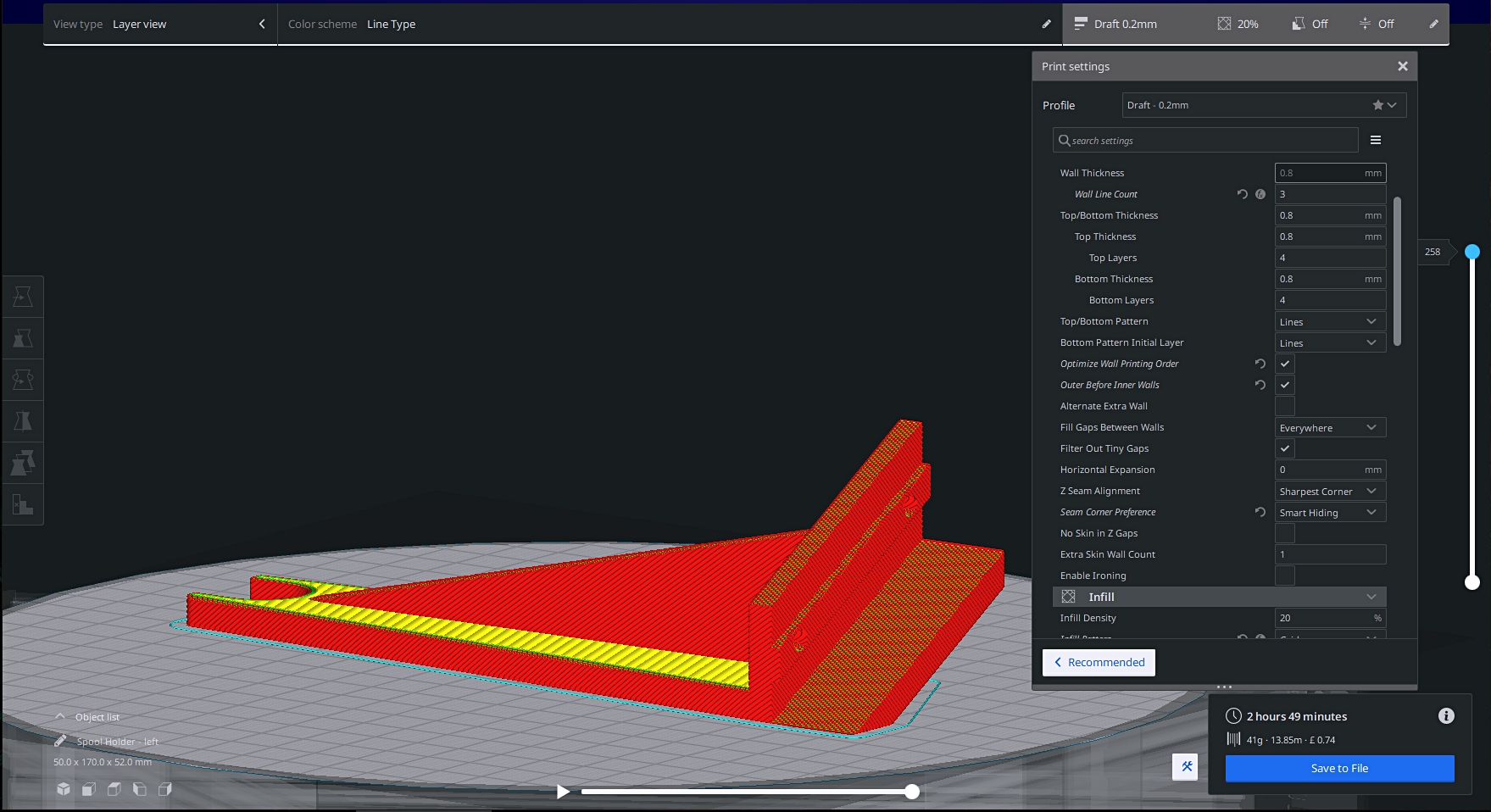Collapse the Infill settings section
Viewport: 1491px width, 812px height.
click(x=1220, y=597)
